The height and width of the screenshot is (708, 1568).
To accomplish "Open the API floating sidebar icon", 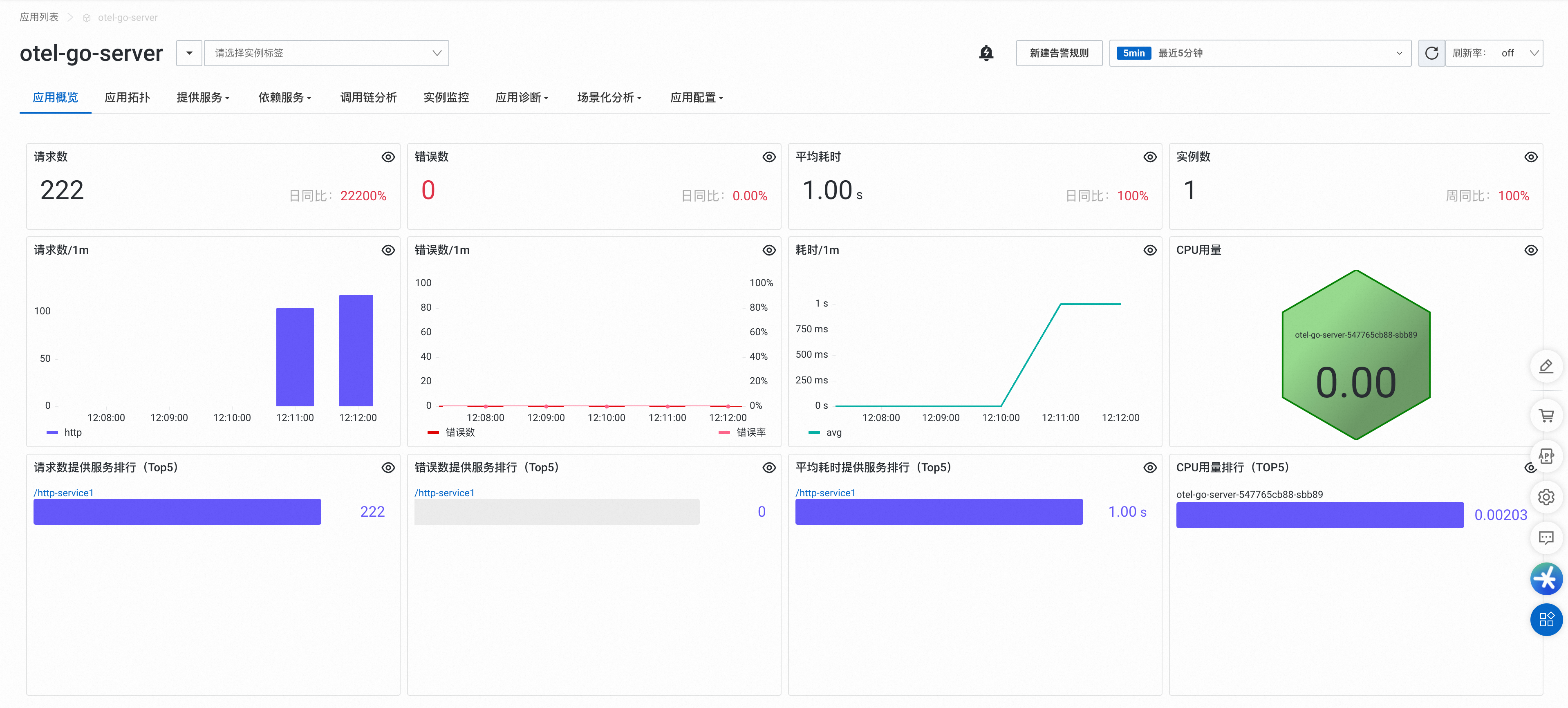I will pos(1546,456).
